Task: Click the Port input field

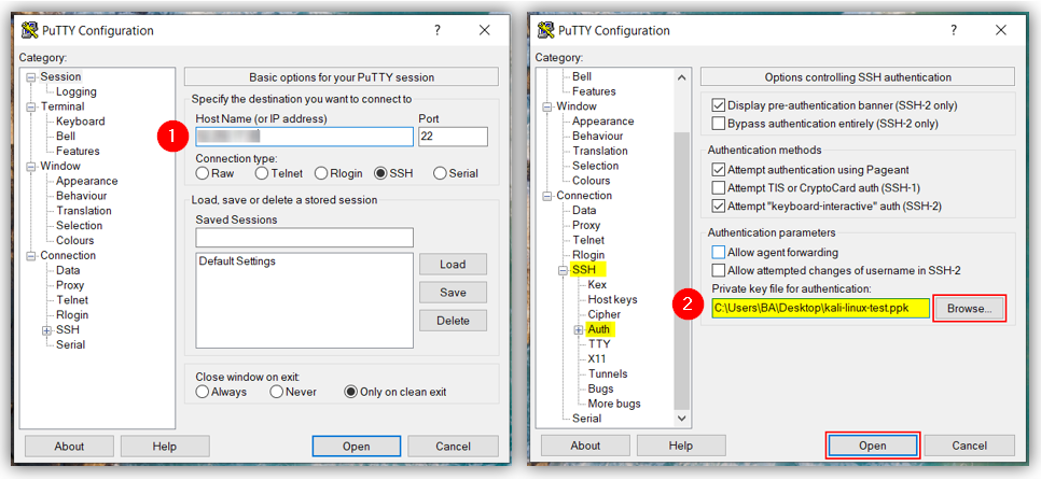Action: pyautogui.click(x=453, y=137)
